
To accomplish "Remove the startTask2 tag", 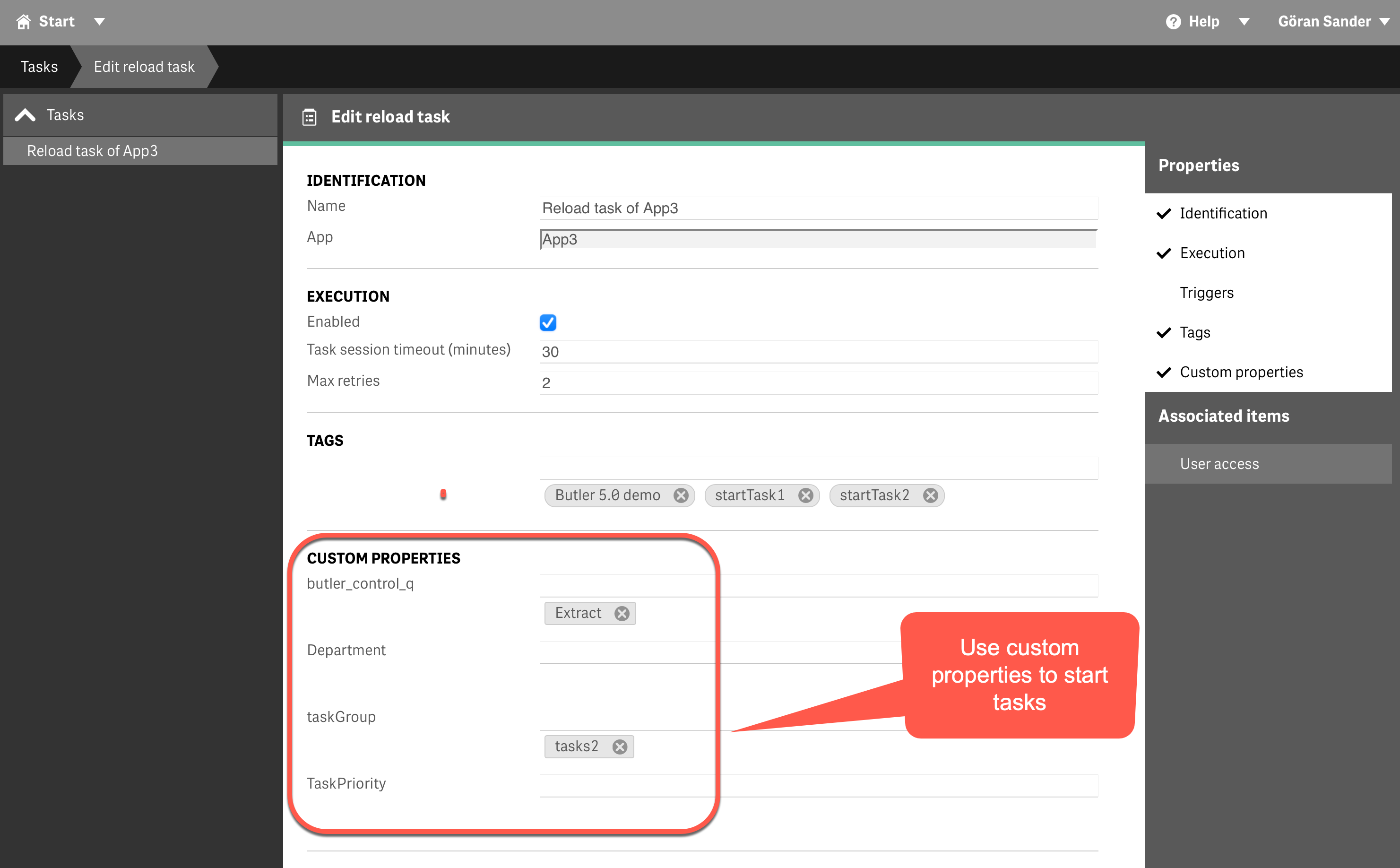I will click(x=930, y=495).
